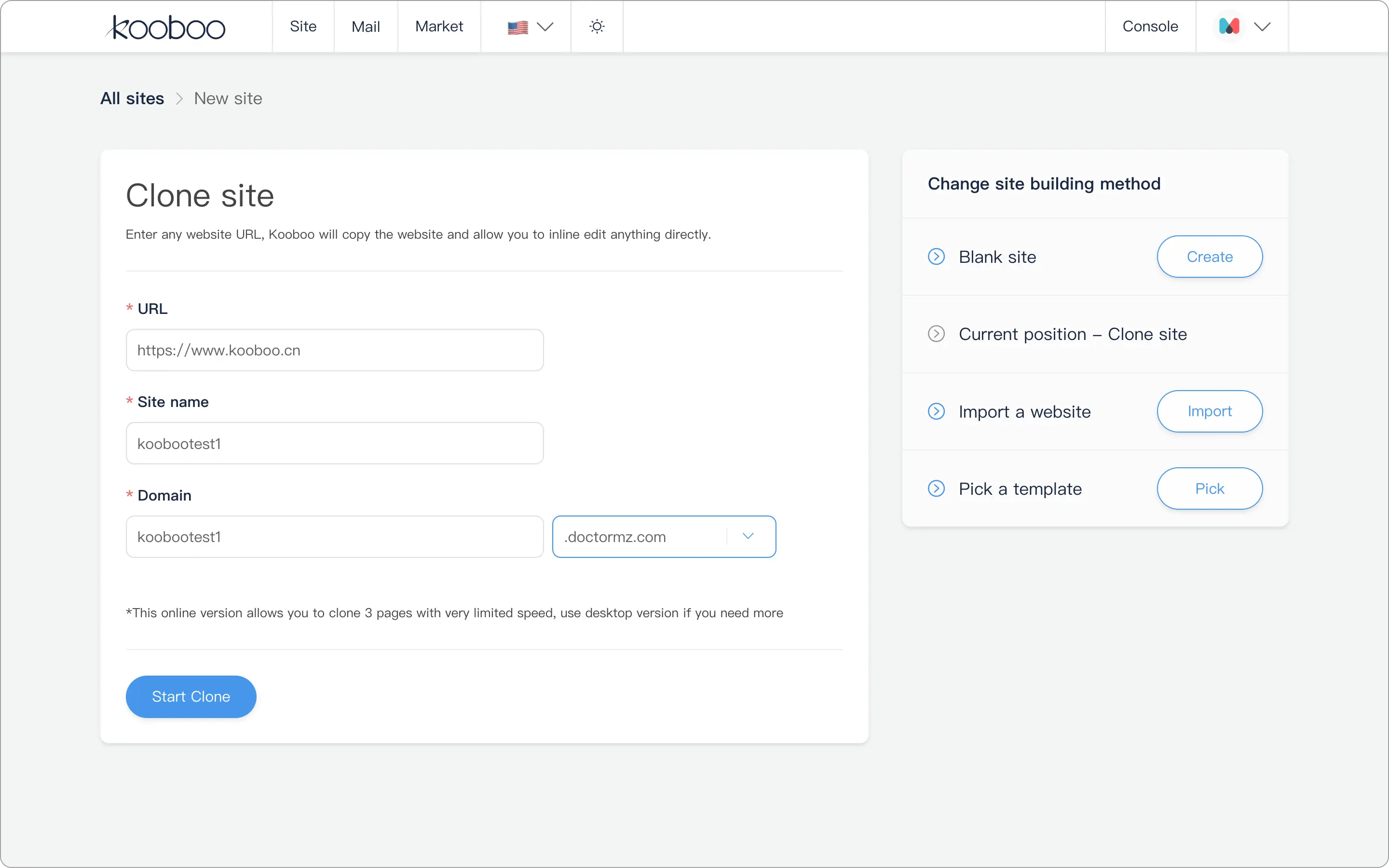Click the arrow icon beside Current position – Clone site
Screen dimensions: 1389x868
[x=936, y=334]
